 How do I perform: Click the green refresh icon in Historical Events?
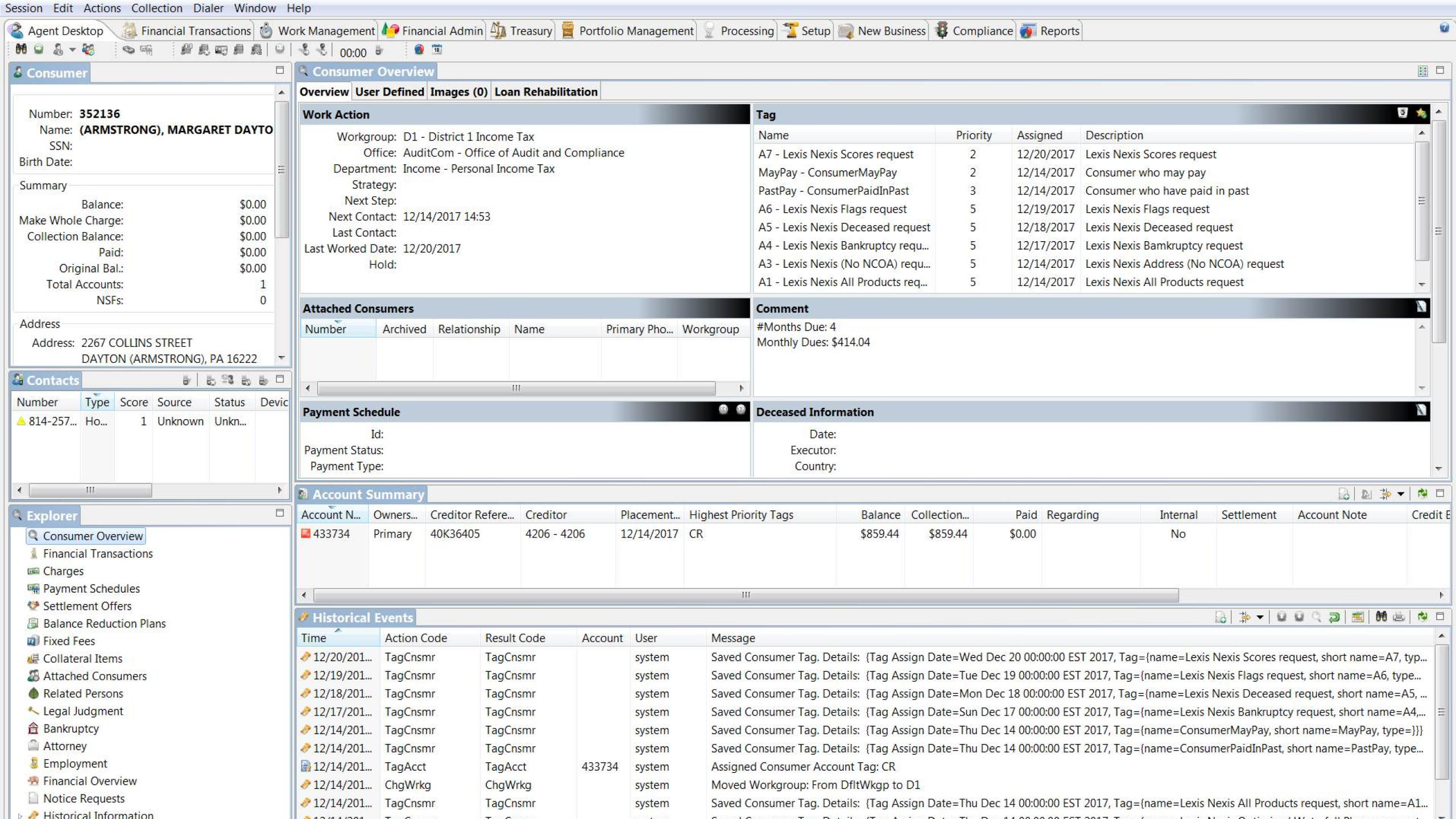coord(1422,617)
